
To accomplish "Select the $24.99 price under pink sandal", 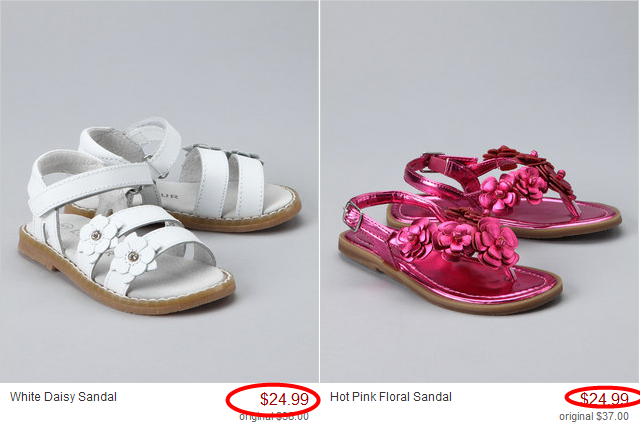I will pyautogui.click(x=604, y=399).
